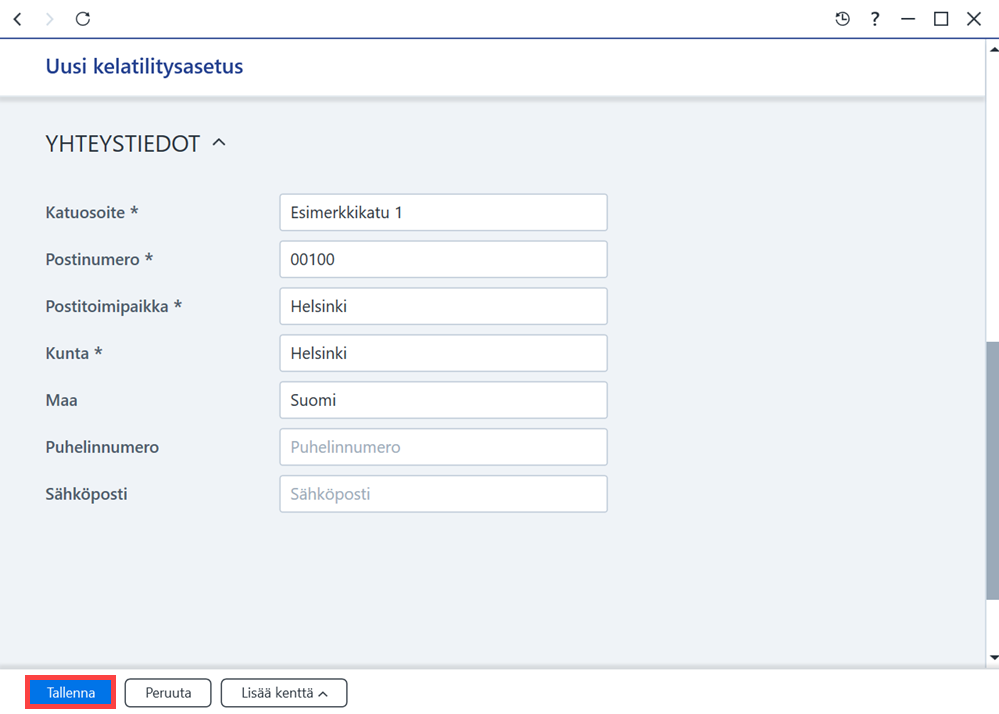The width and height of the screenshot is (999, 714).
Task: Open the history clock icon
Action: click(x=842, y=19)
